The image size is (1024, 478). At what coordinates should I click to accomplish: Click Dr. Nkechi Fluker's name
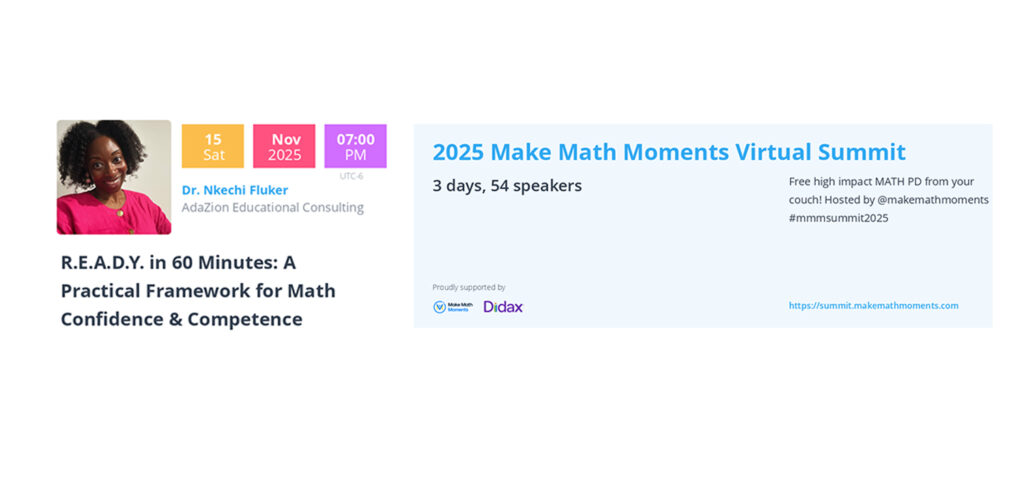[234, 190]
